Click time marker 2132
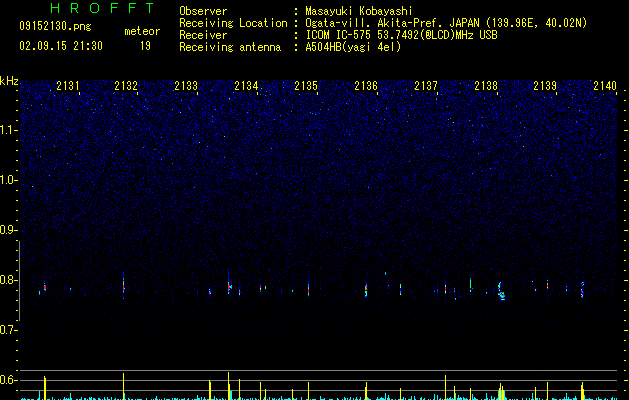 pos(126,86)
